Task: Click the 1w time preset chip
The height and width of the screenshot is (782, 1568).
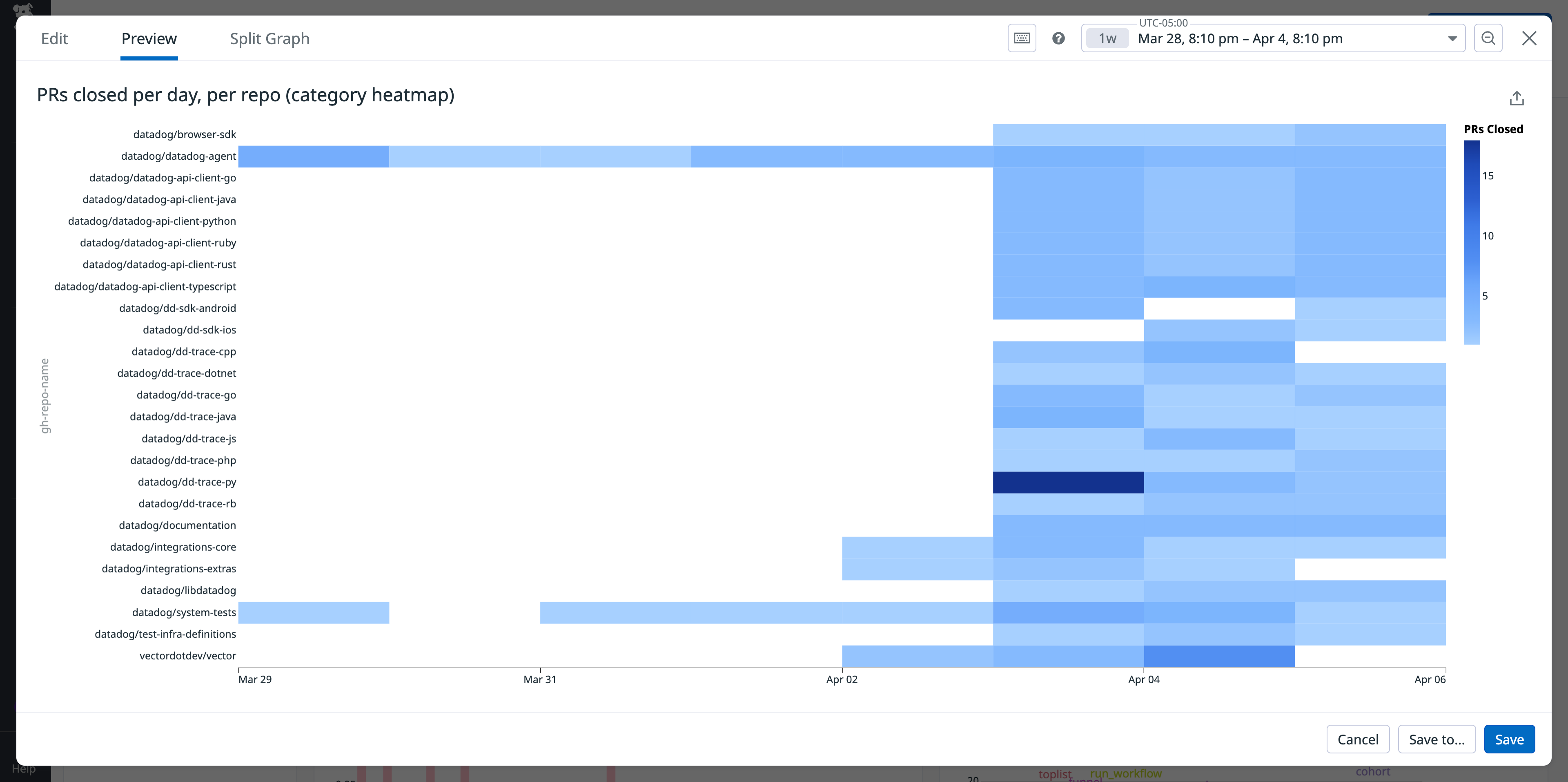Action: tap(1107, 38)
